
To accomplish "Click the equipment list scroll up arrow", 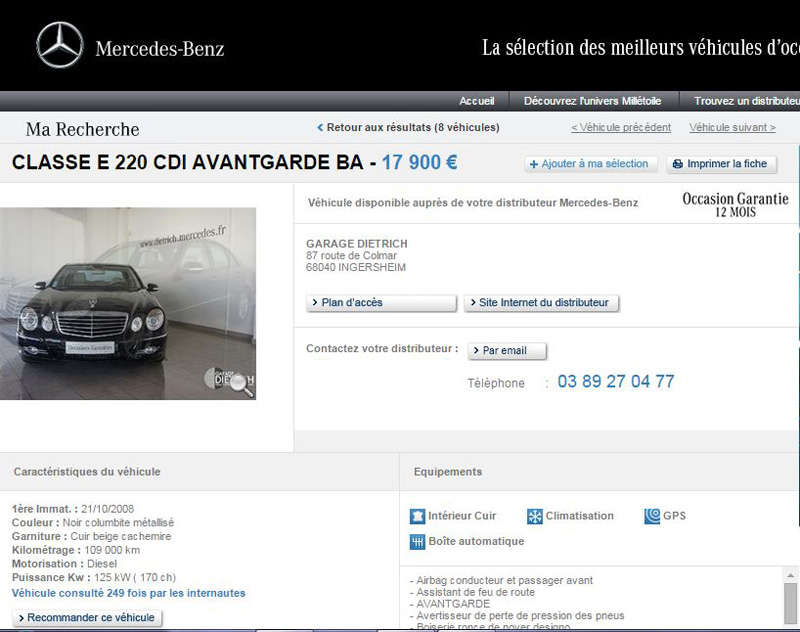I will coord(790,575).
